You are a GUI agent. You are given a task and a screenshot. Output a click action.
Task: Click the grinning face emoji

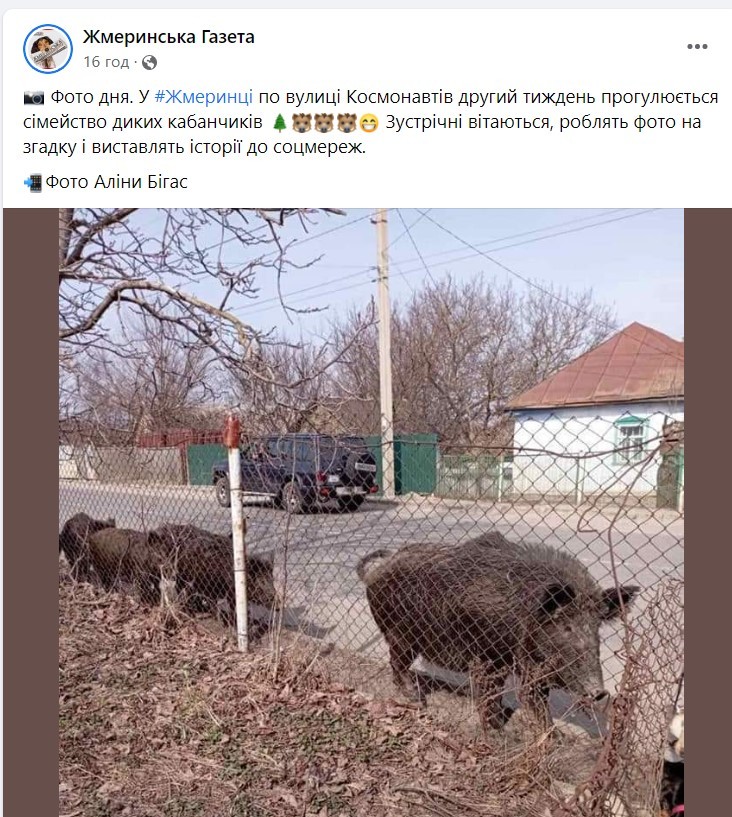369,123
